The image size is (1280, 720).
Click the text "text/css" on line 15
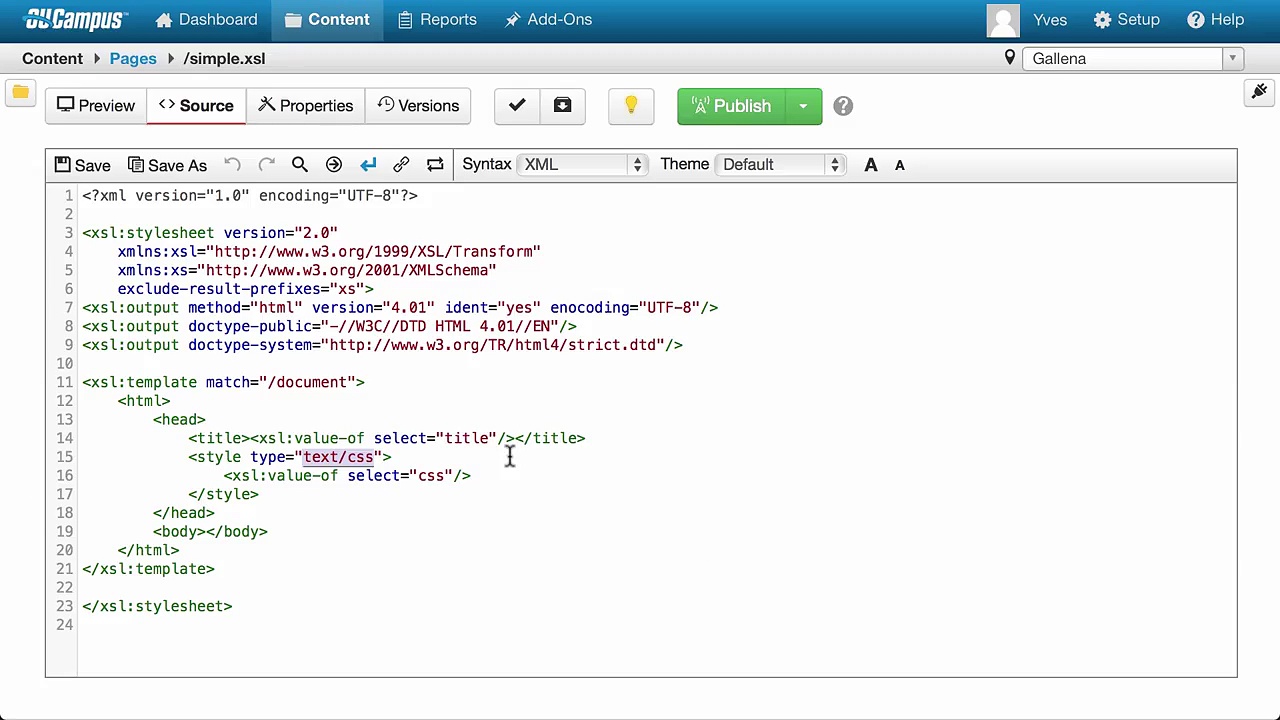(338, 457)
